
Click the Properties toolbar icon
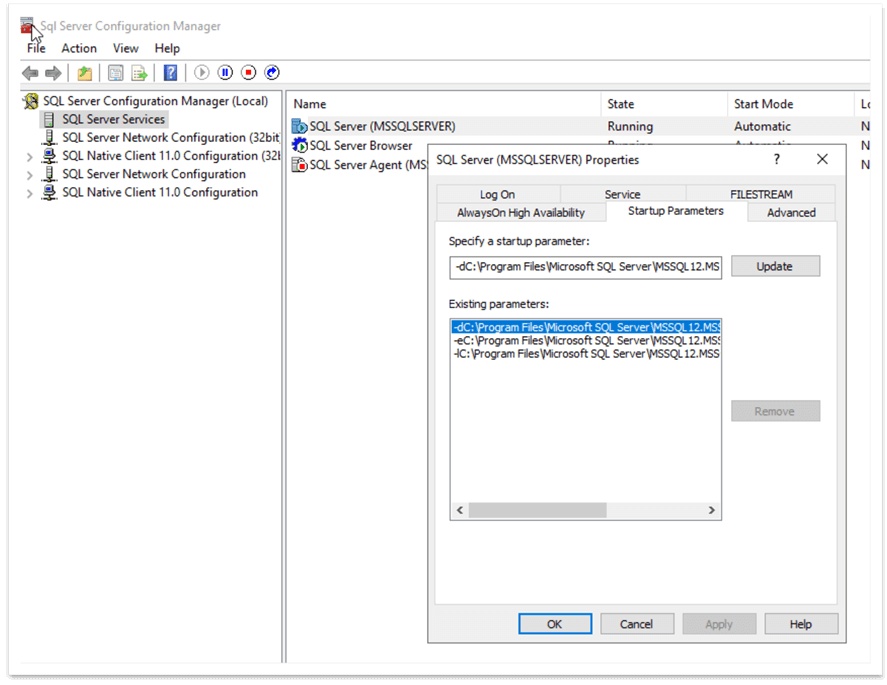pos(115,72)
